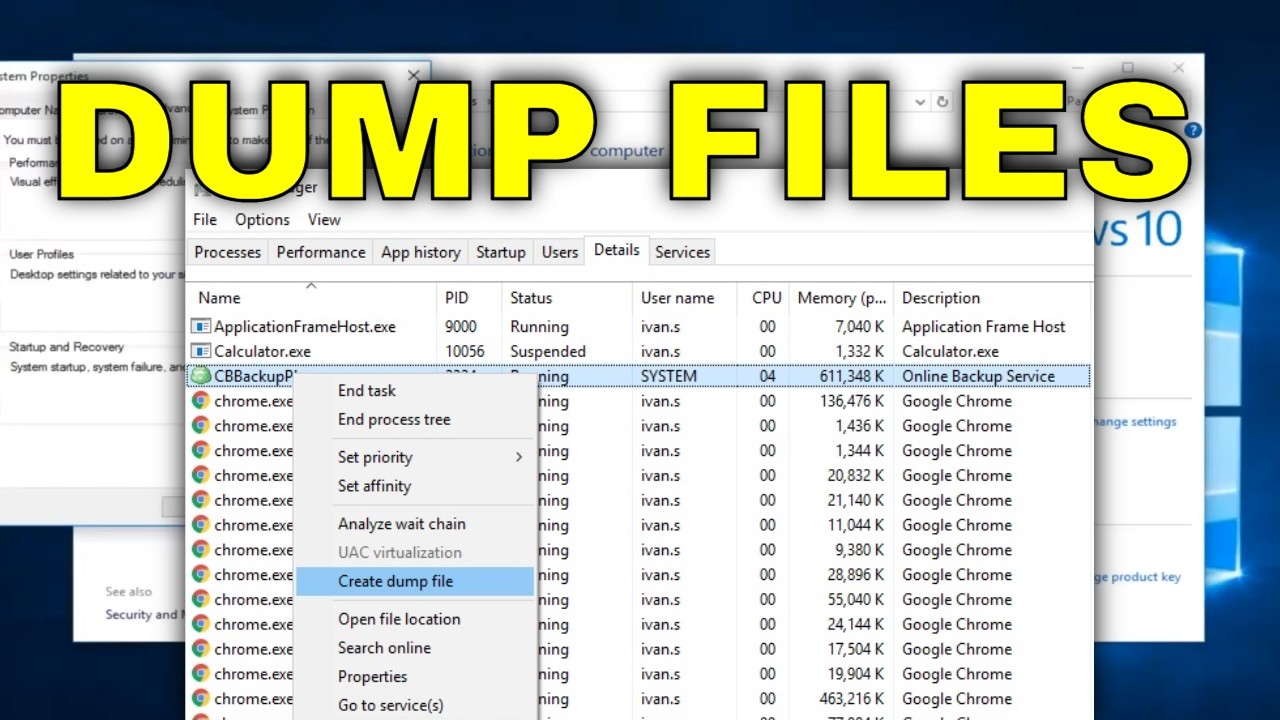Select the Details tab

(x=617, y=250)
